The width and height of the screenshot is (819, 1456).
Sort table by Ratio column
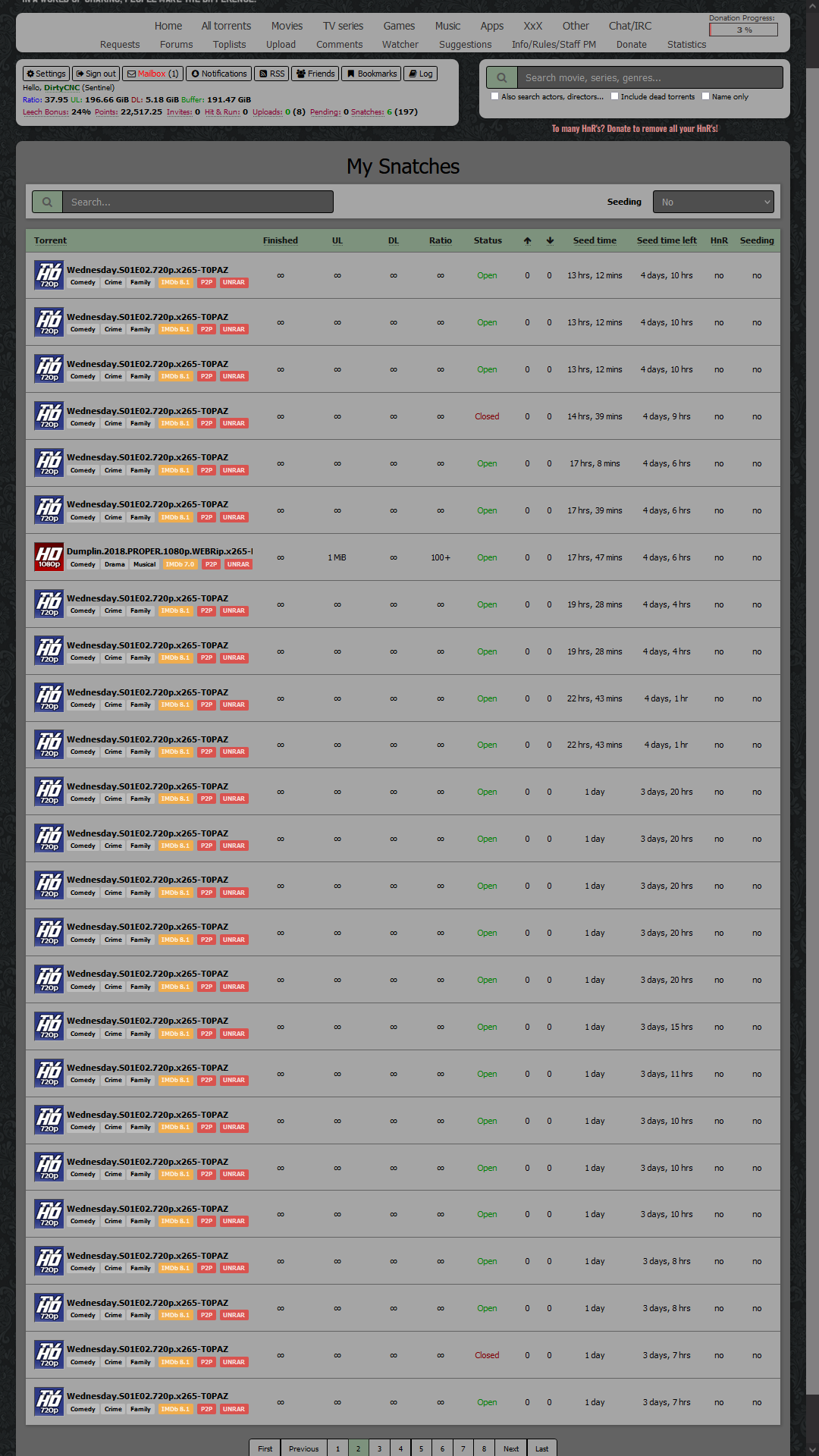click(441, 240)
